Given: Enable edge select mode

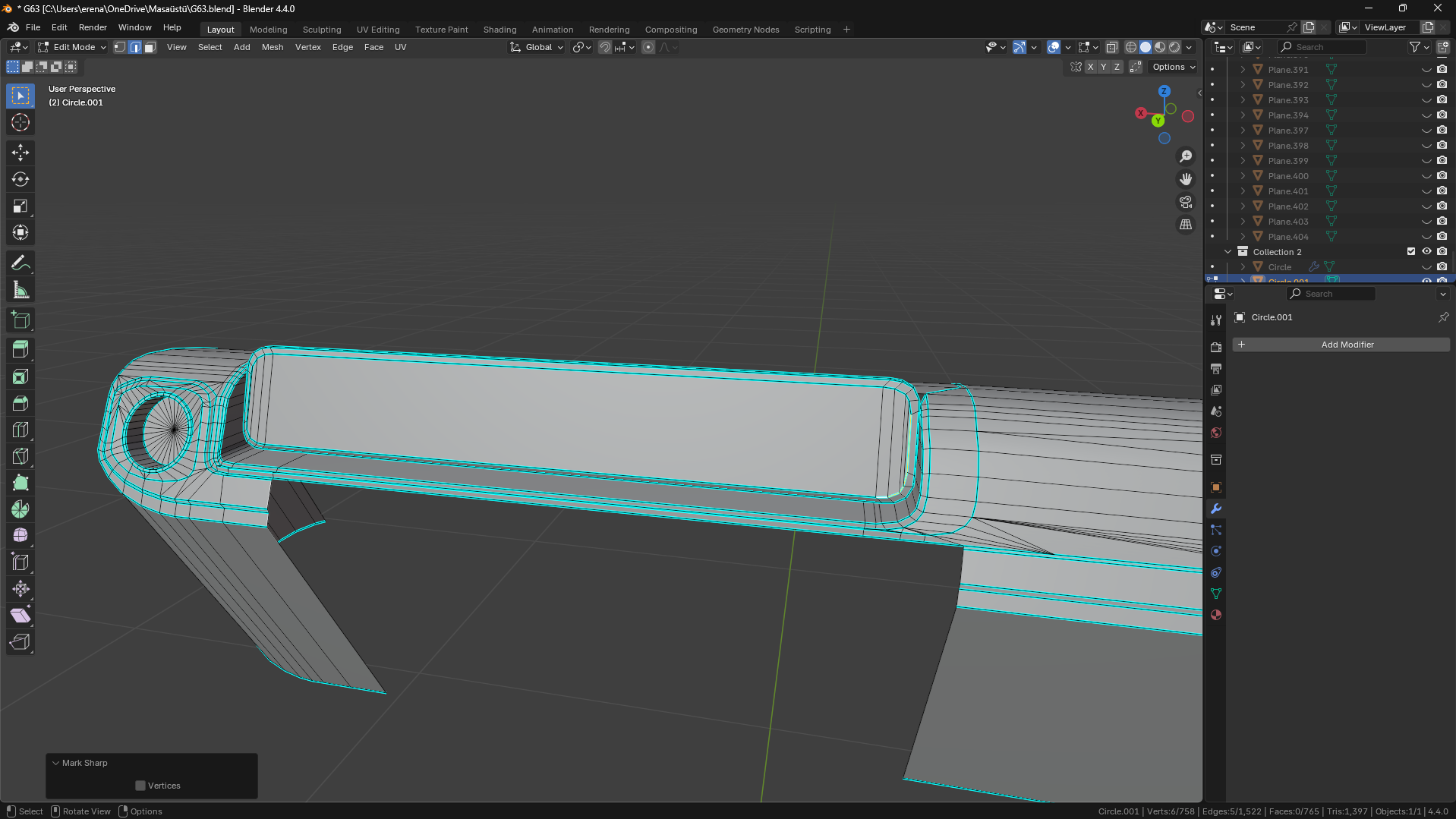Looking at the screenshot, I should 135,47.
